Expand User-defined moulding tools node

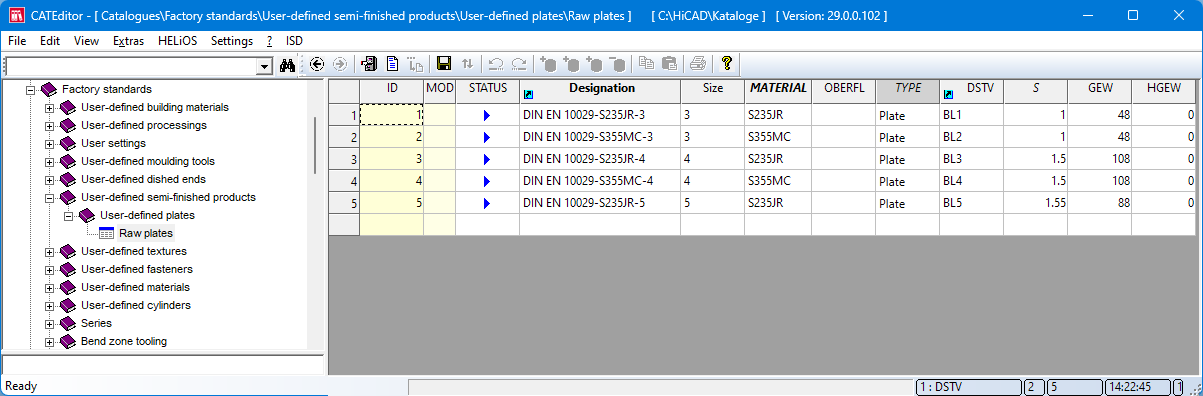(49, 161)
